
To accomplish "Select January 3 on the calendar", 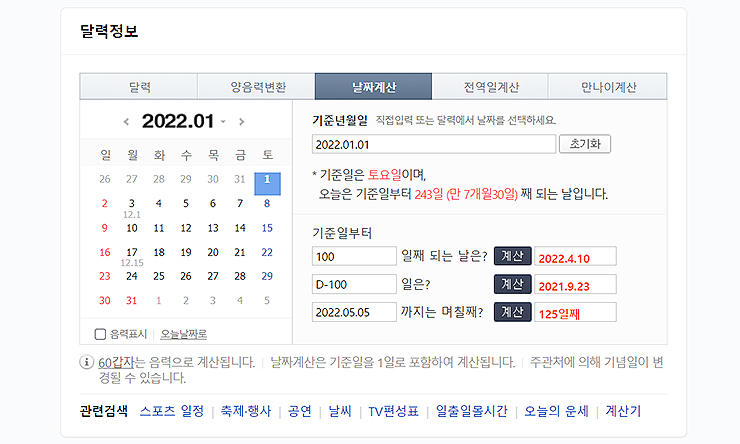I will click(132, 203).
